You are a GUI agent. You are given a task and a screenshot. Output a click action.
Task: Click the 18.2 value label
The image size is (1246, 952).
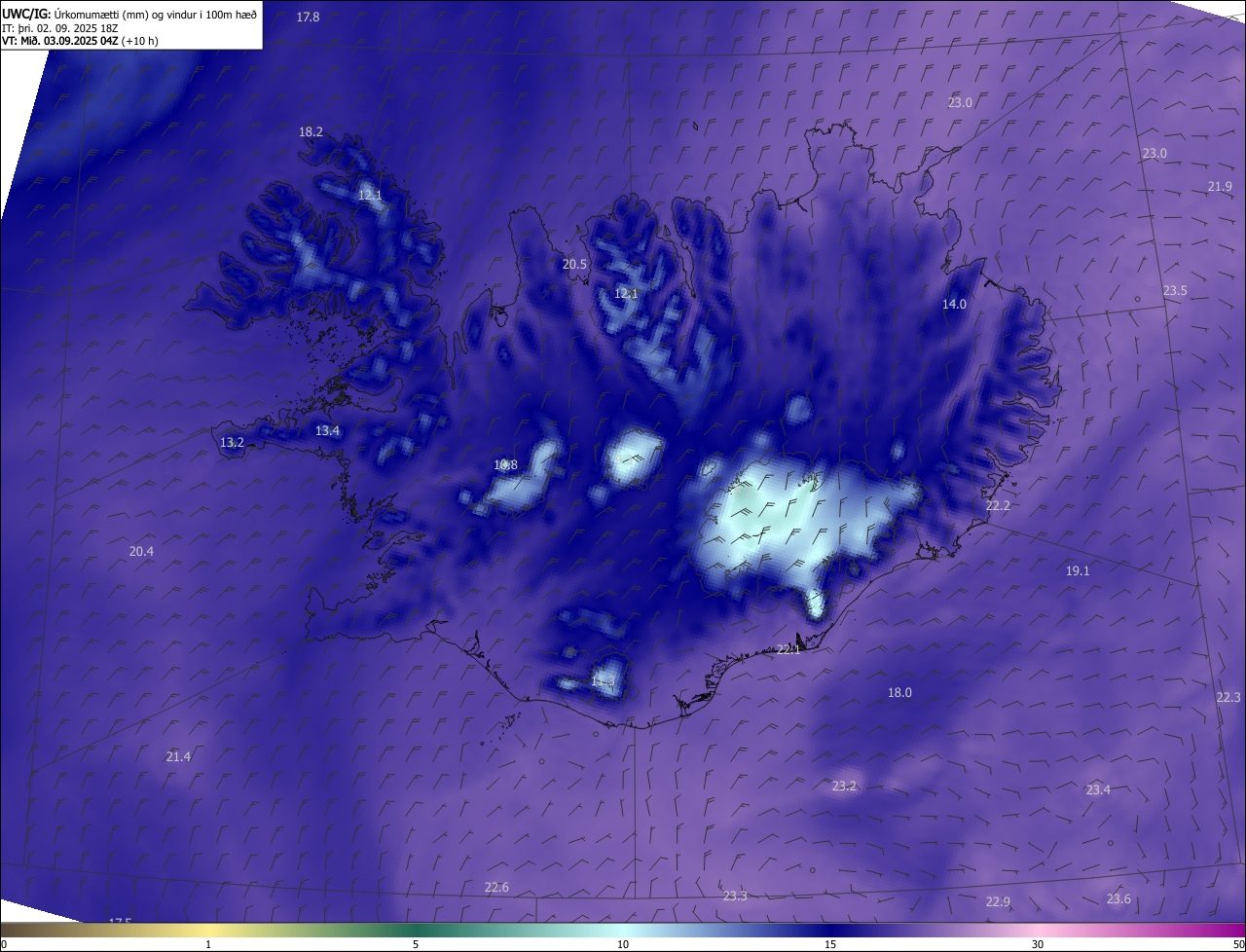[x=311, y=132]
